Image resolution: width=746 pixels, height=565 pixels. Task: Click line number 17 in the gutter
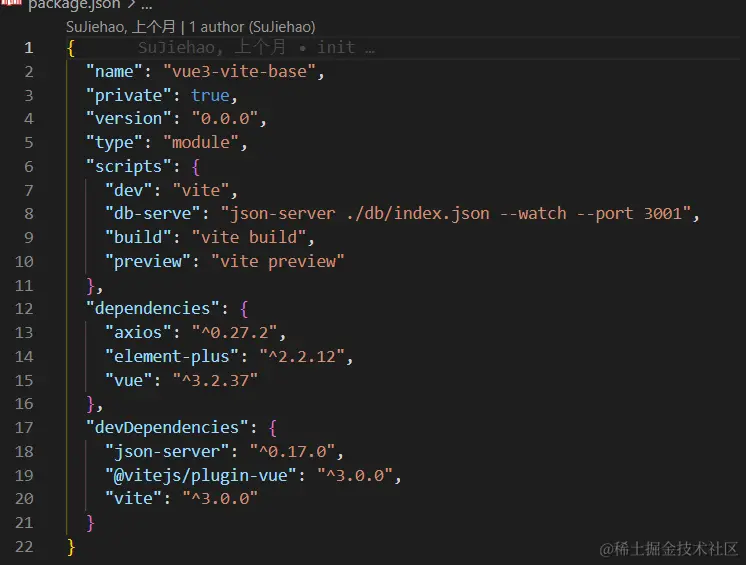tap(24, 428)
